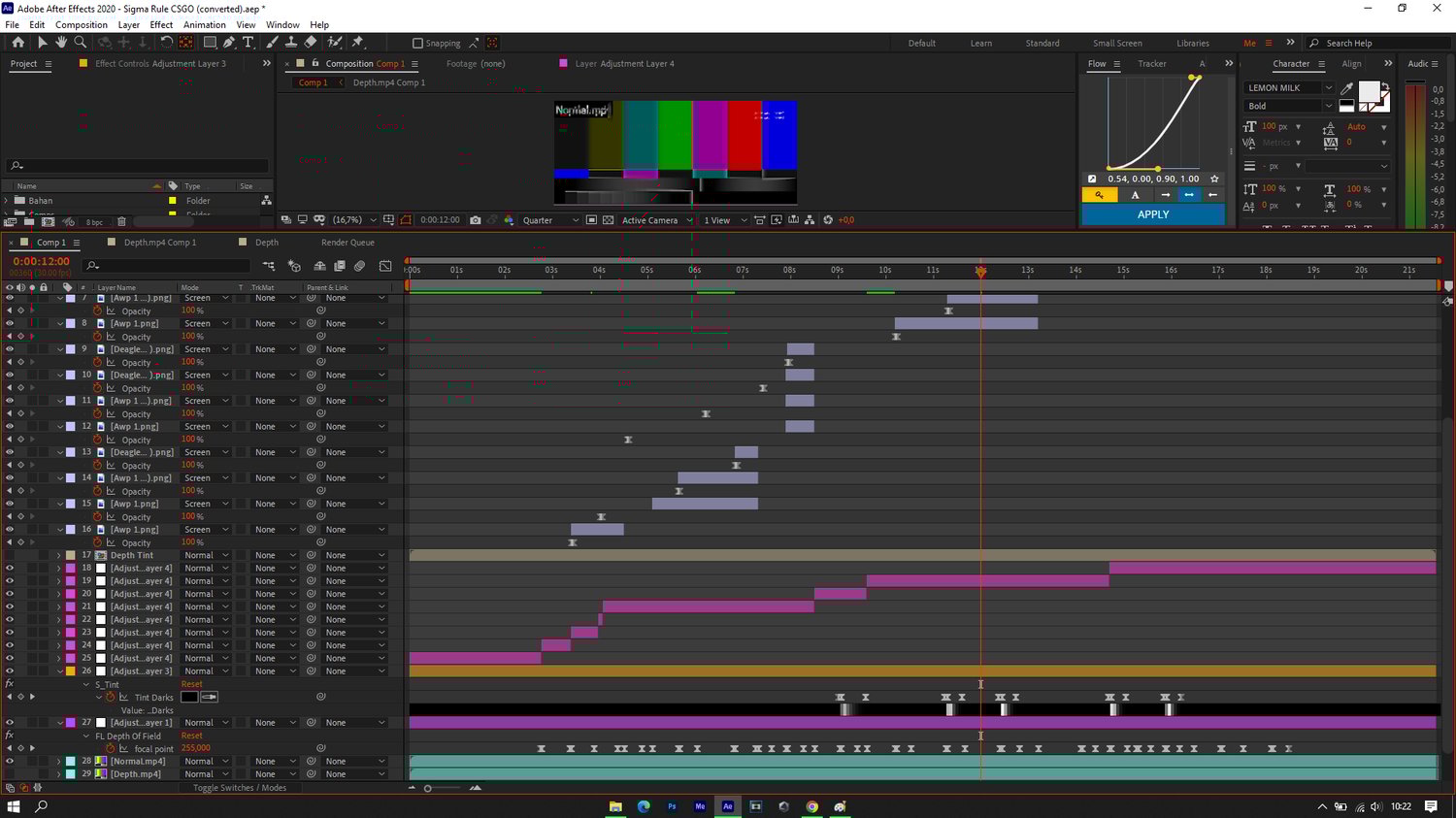Screen dimensions: 1456x818
Task: Click the current time 0:00:12:00 field
Action: coord(41,261)
